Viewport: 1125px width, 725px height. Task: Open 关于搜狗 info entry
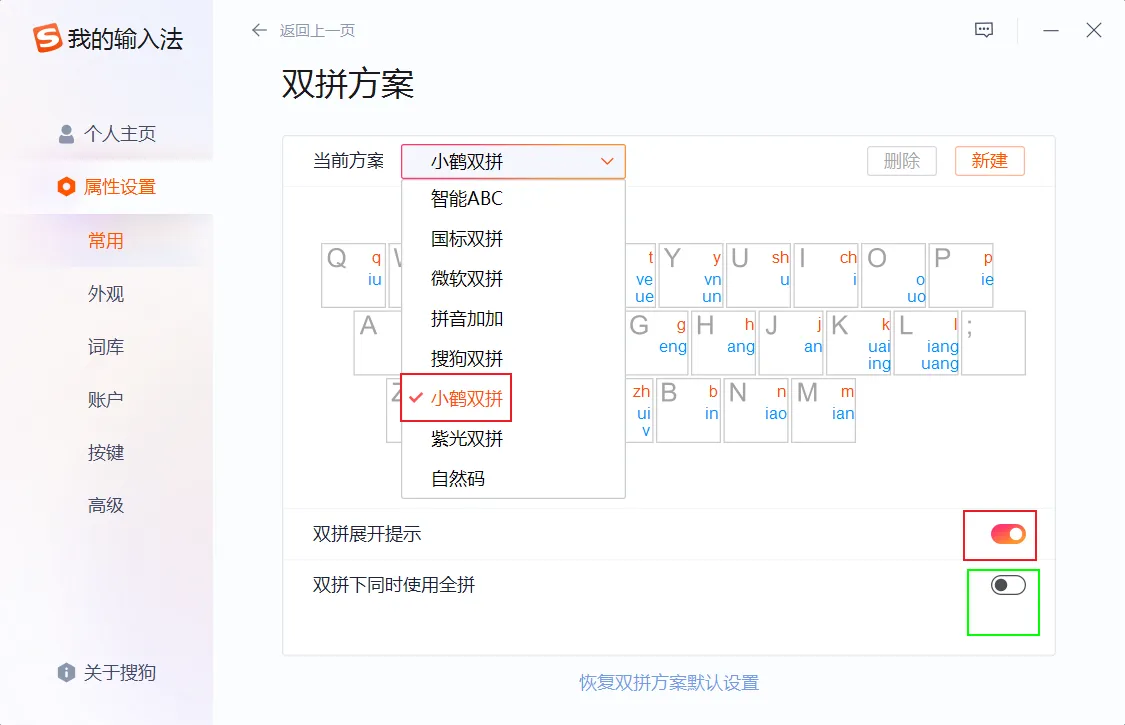107,673
